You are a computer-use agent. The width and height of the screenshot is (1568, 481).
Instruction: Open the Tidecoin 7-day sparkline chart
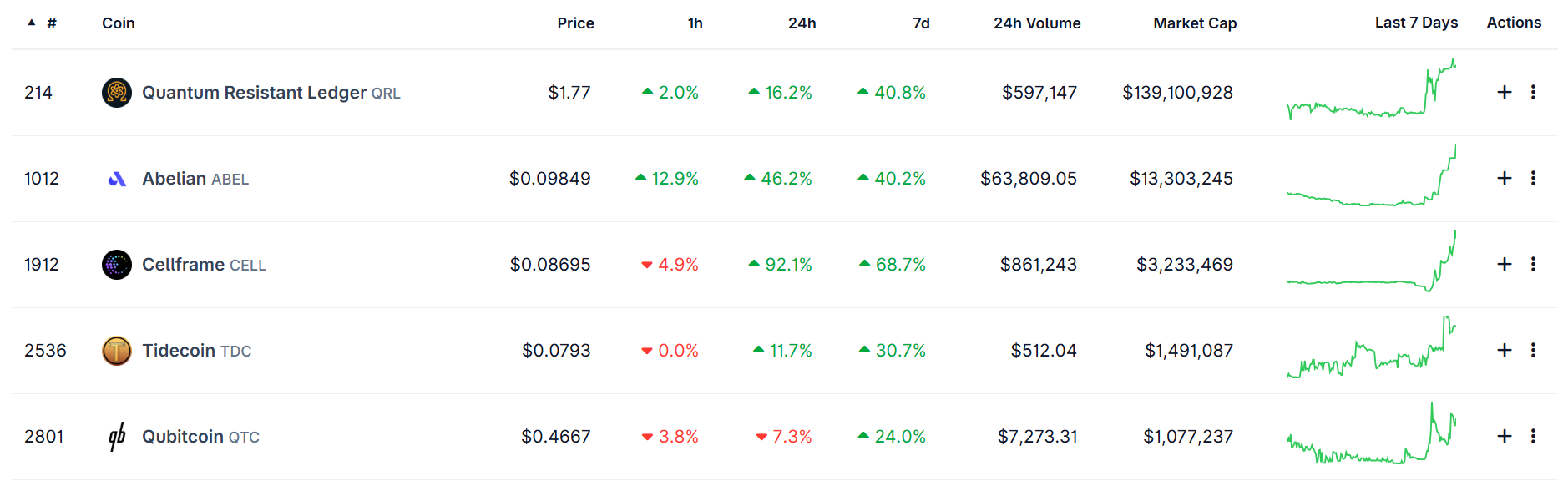coord(1371,349)
